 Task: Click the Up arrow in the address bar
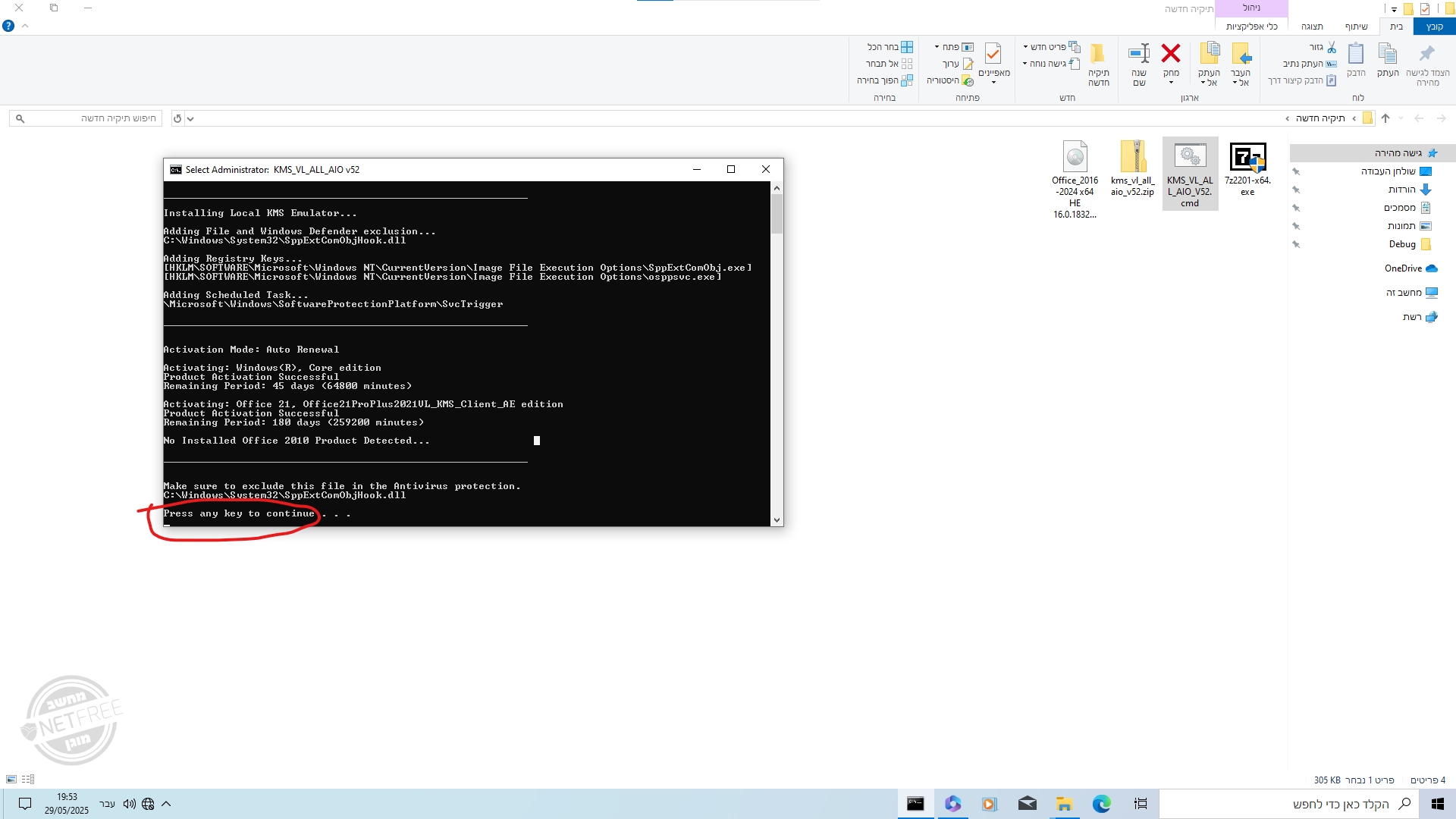coord(1385,118)
